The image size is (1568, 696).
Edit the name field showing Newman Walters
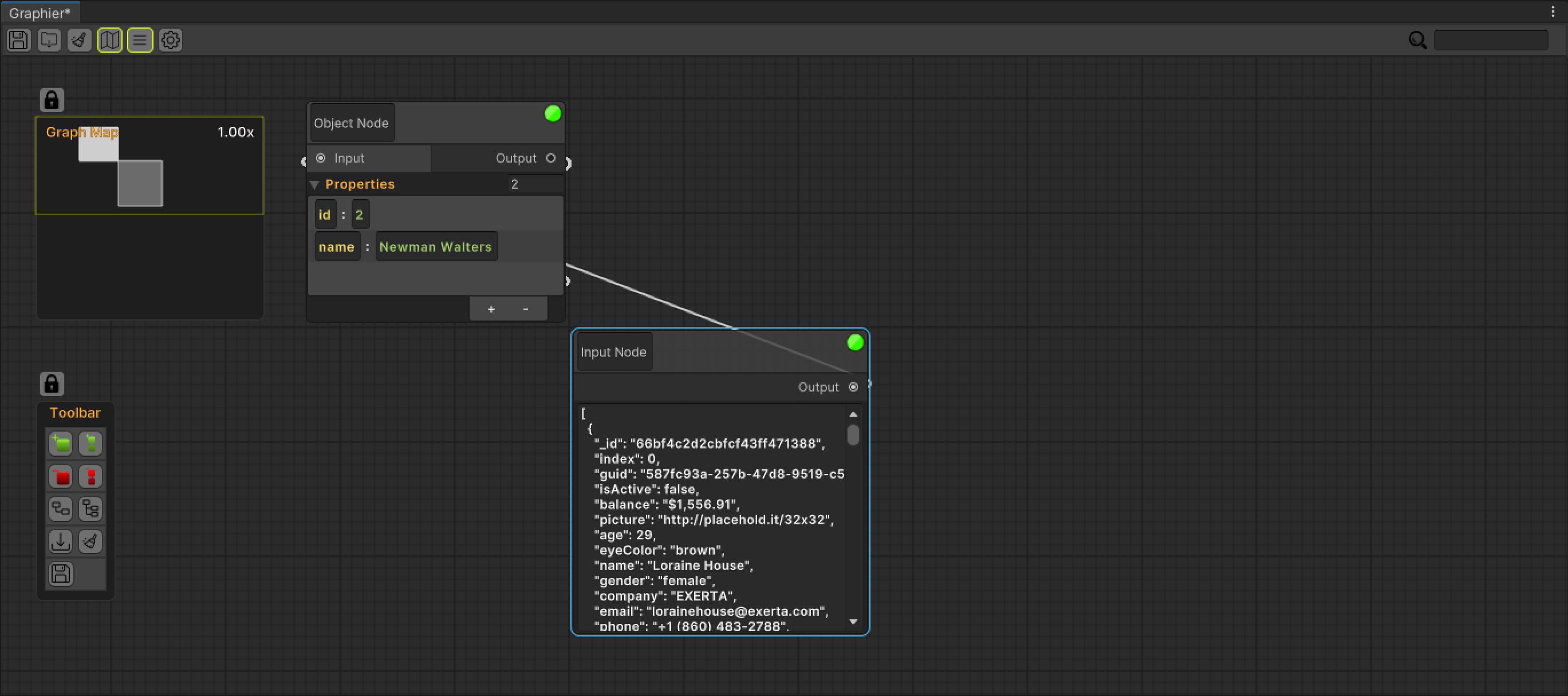436,246
